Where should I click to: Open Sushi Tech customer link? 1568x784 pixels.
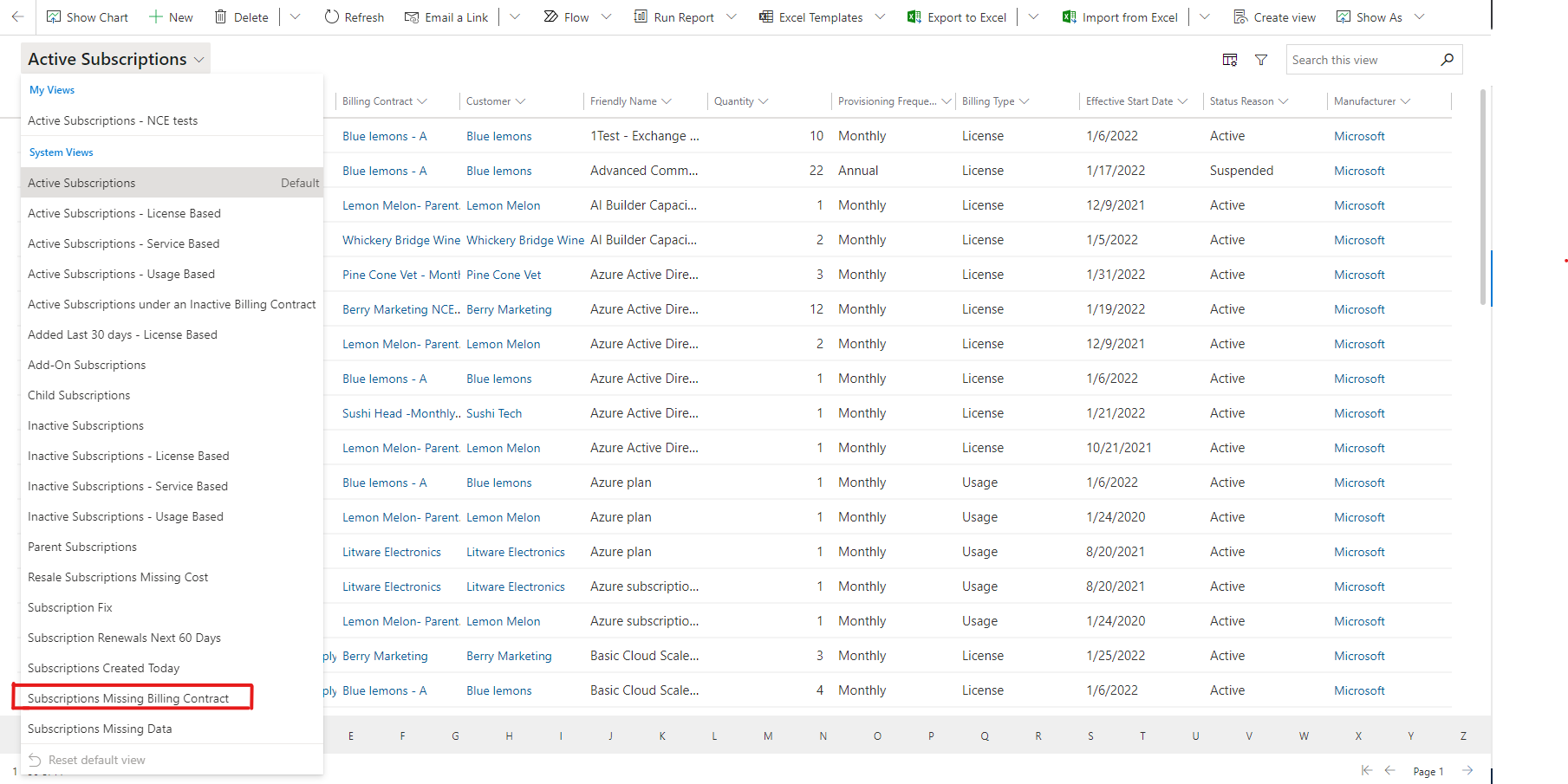point(494,413)
